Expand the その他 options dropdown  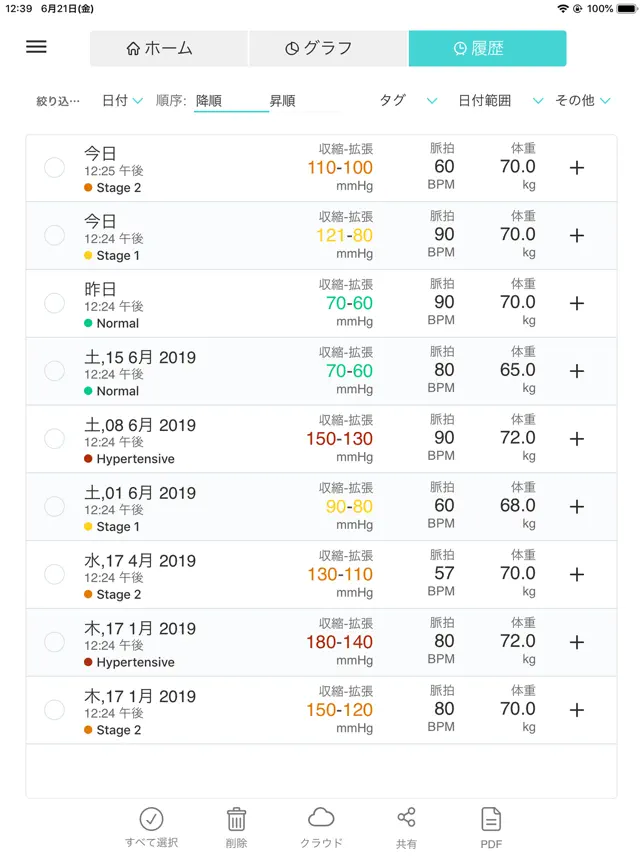pyautogui.click(x=582, y=101)
